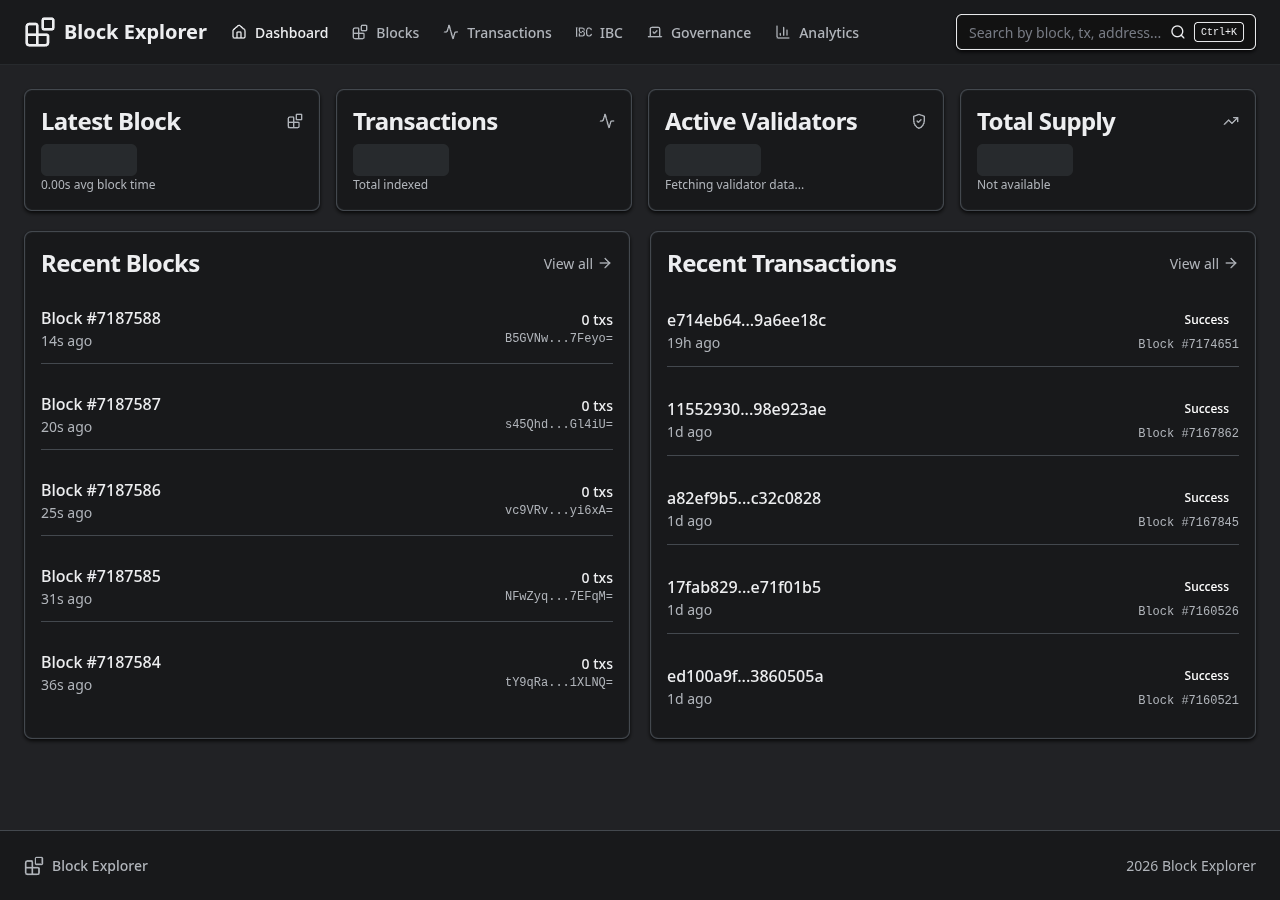
Task: Click Success status of e714eb64 transaction
Action: (1206, 320)
